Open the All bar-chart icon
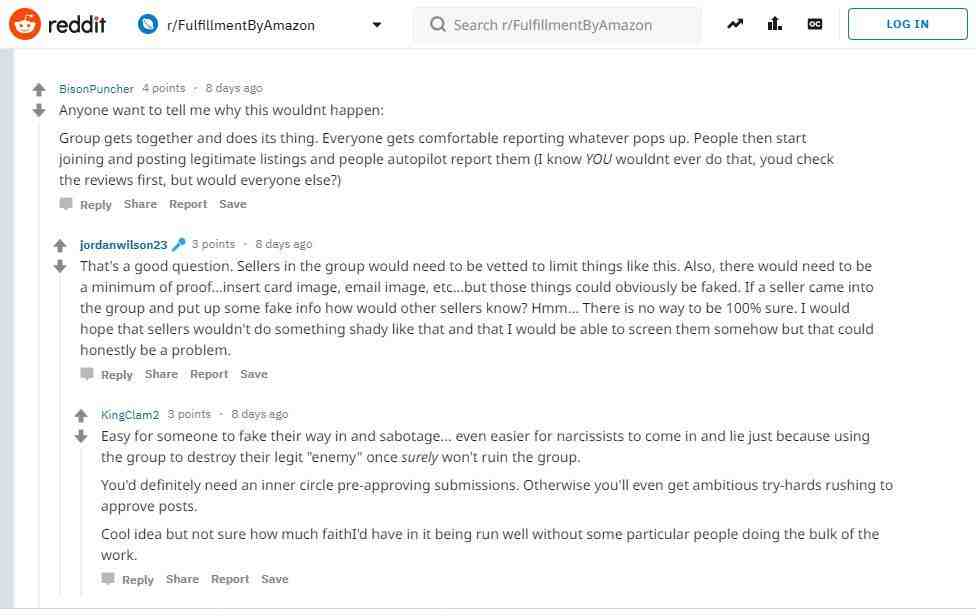The image size is (976, 616). (774, 24)
